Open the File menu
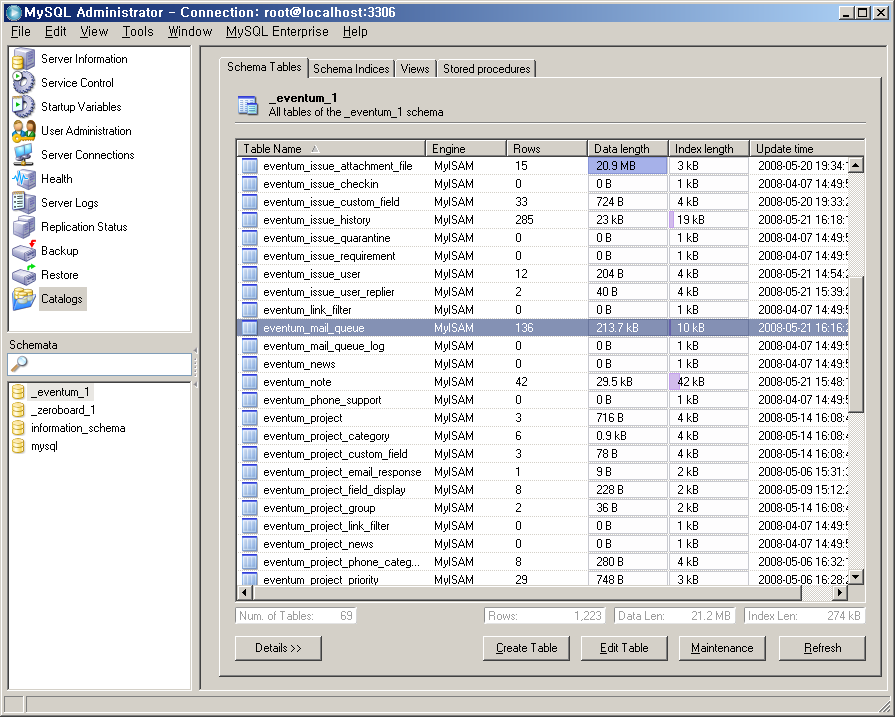The width and height of the screenshot is (895, 717). [21, 31]
